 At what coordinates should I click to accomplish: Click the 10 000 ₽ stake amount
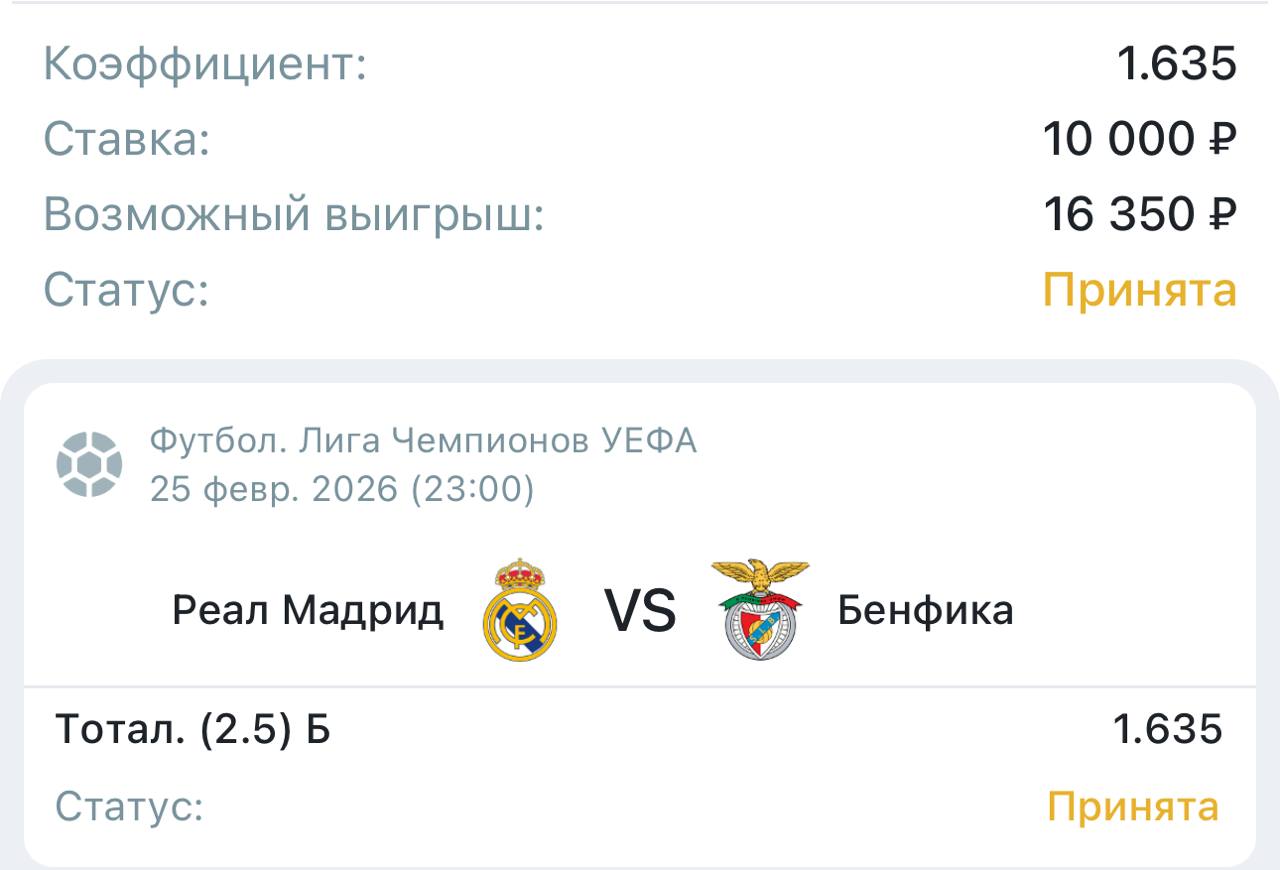point(1139,139)
